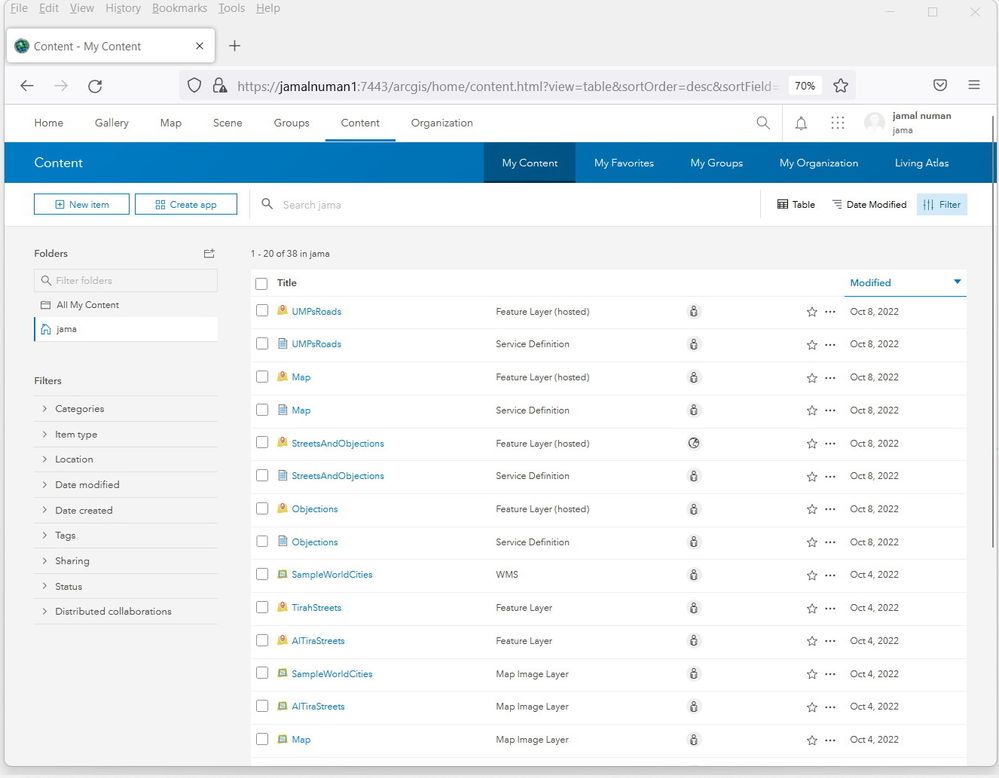999x778 pixels.
Task: Tick the checkbox for UMPsRoads Service Definition
Action: (x=262, y=343)
